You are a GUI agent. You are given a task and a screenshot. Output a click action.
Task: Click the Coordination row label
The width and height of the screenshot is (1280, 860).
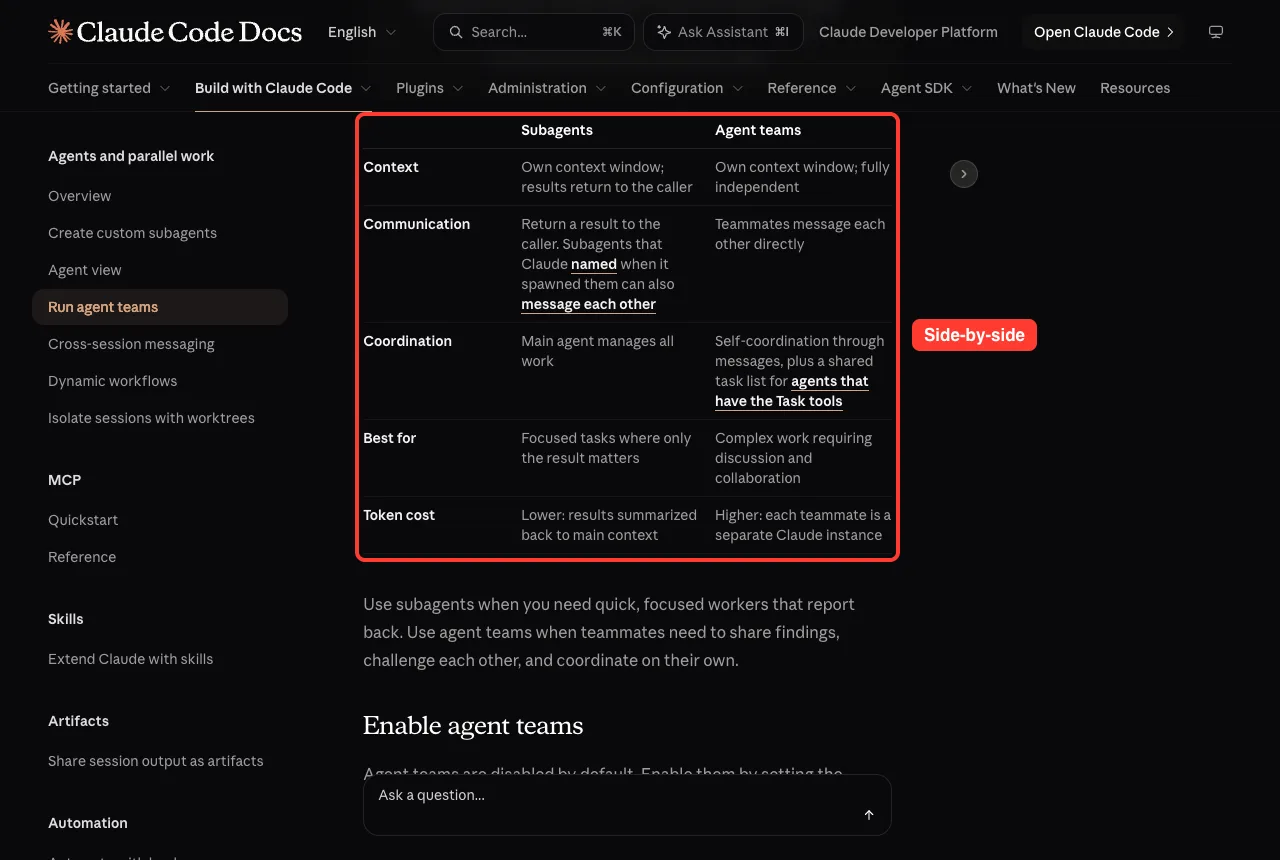click(407, 341)
